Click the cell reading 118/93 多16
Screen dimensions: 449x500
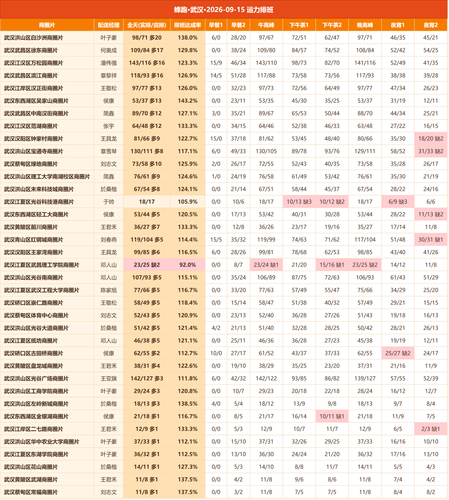(x=147, y=76)
